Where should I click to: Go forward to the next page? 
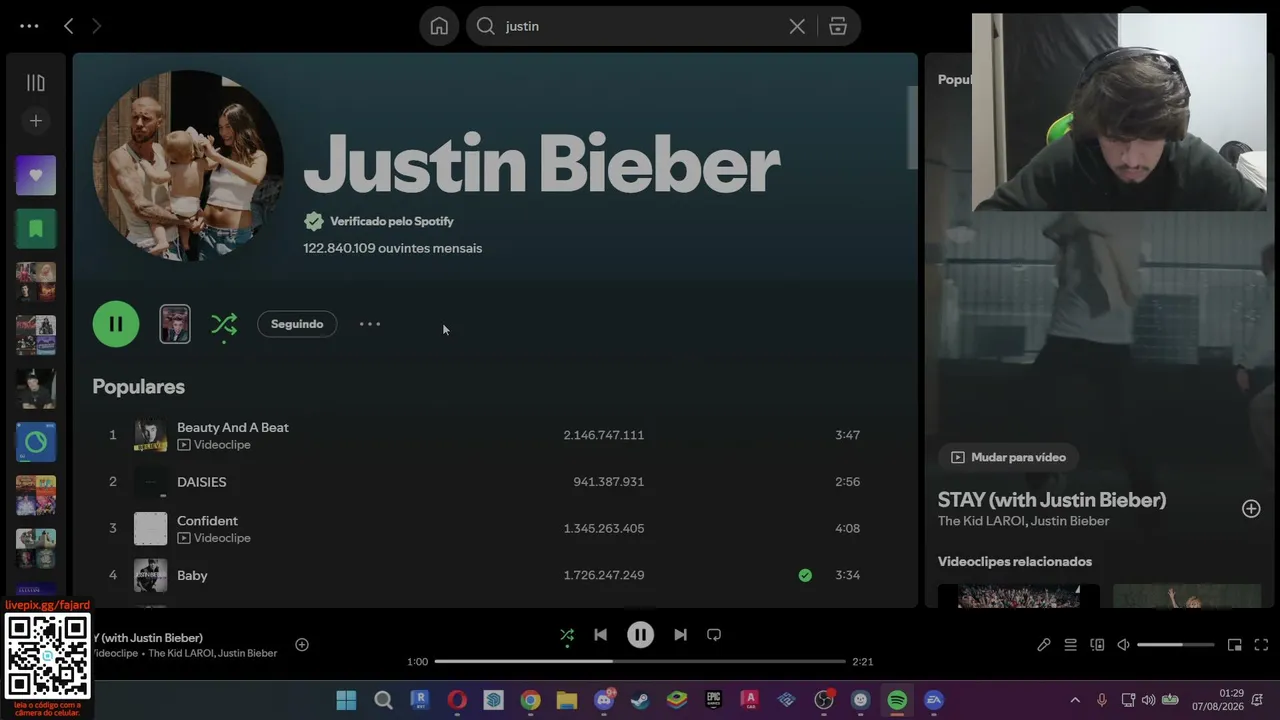coord(97,26)
